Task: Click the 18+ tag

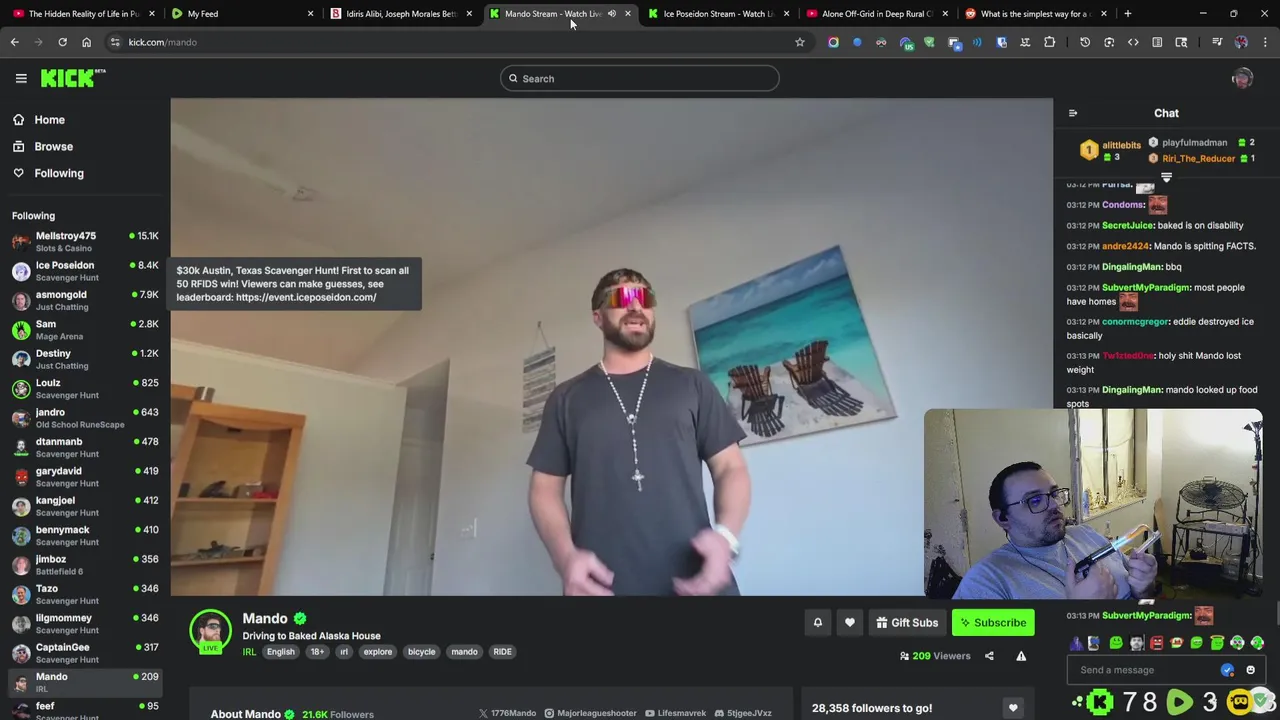Action: tap(317, 652)
